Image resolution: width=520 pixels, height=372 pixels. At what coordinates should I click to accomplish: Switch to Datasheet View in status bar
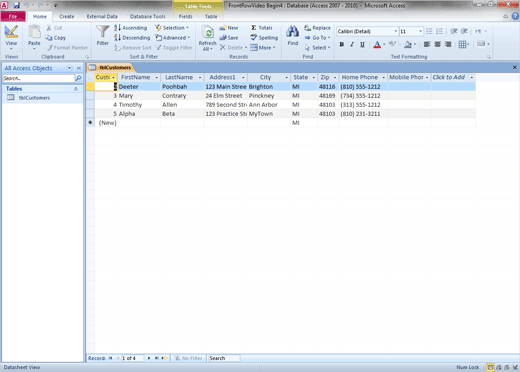pos(490,367)
